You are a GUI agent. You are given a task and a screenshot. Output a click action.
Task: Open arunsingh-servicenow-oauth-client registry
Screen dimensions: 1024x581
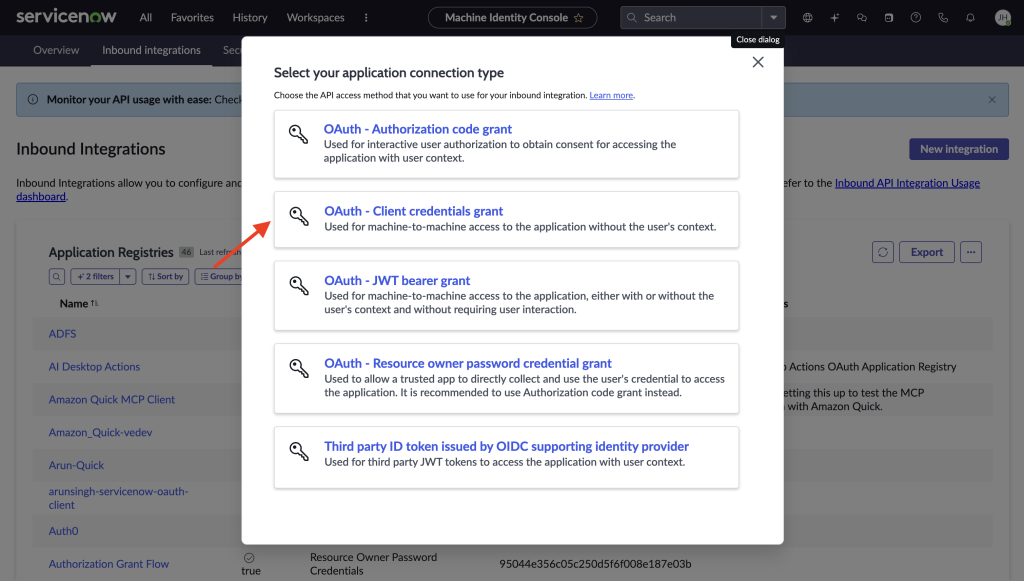click(118, 498)
